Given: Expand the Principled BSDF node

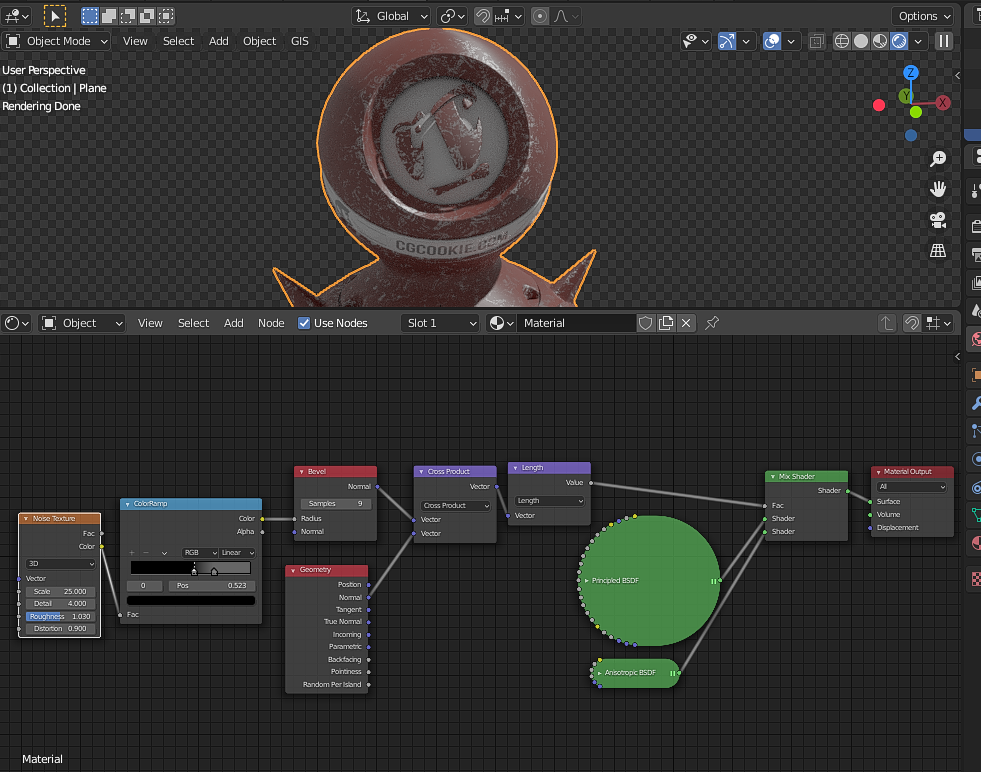Looking at the screenshot, I should click(x=586, y=581).
